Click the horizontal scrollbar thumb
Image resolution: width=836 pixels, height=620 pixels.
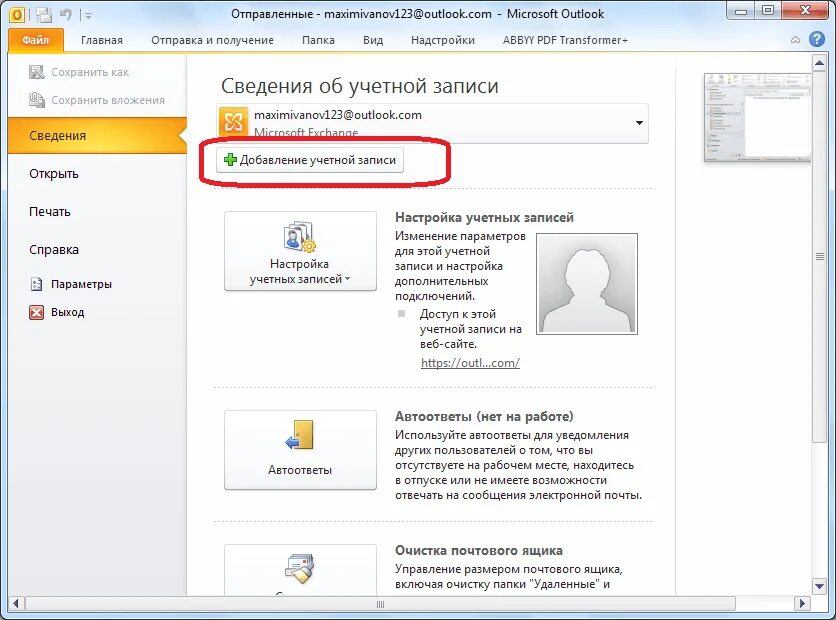(380, 603)
